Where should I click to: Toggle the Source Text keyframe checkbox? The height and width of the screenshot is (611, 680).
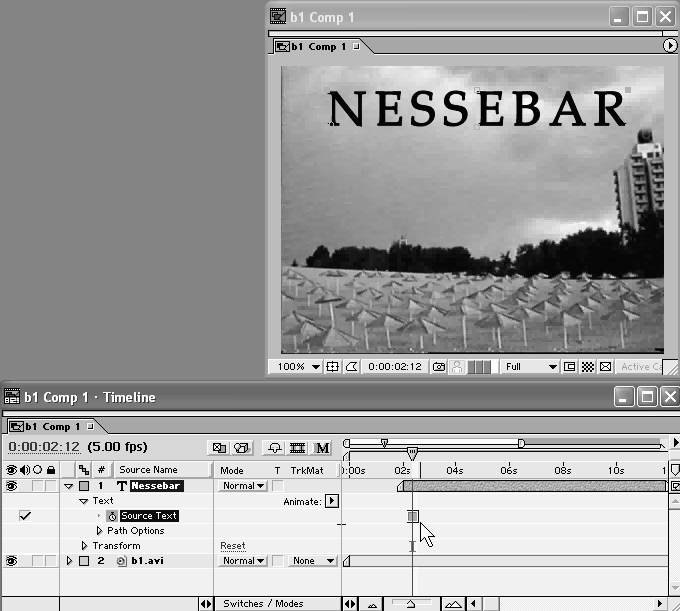tap(25, 516)
